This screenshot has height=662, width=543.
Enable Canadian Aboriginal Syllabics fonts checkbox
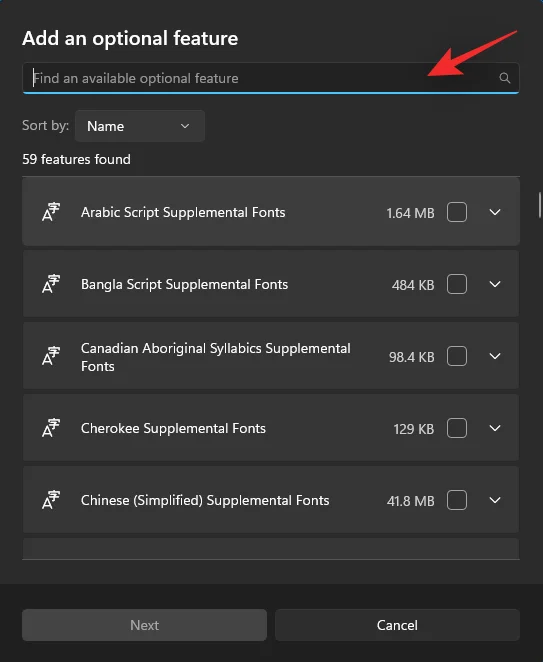click(x=457, y=356)
